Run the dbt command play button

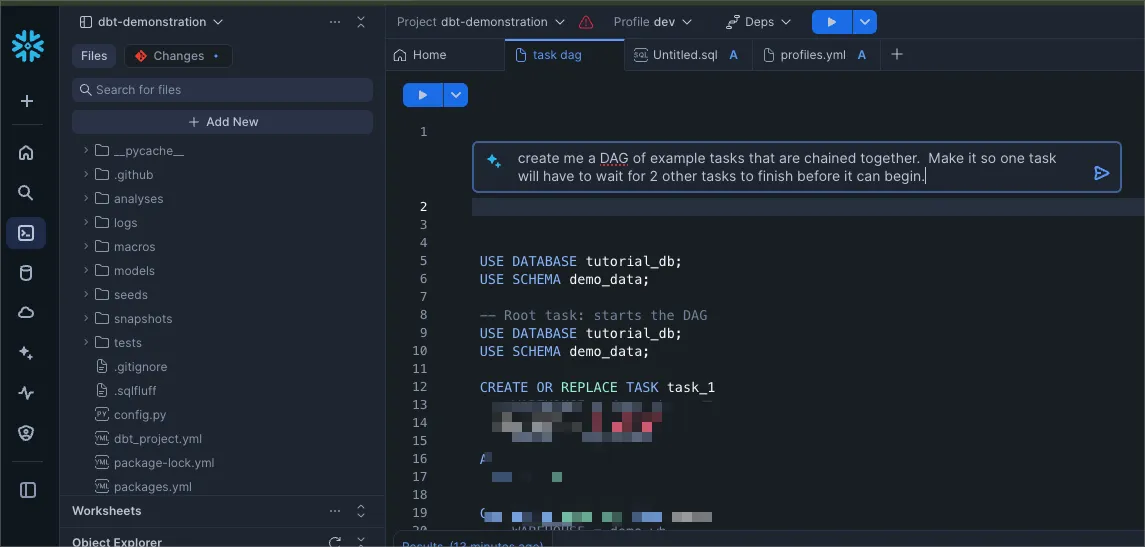(832, 22)
